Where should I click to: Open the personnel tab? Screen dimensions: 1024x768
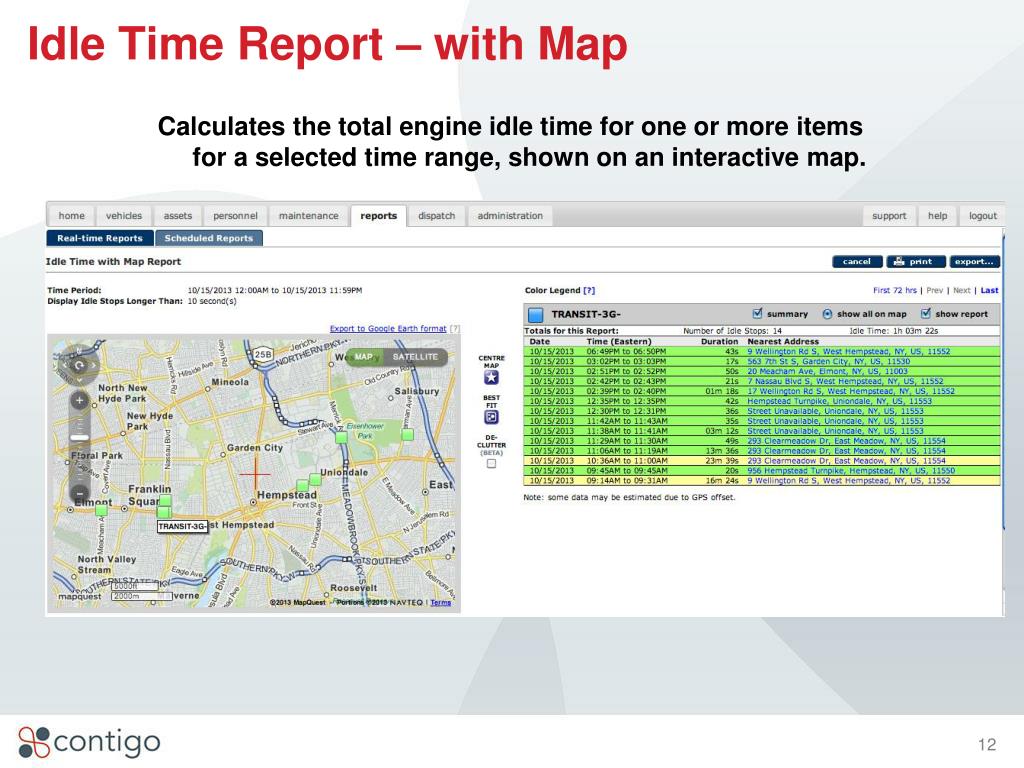(235, 216)
